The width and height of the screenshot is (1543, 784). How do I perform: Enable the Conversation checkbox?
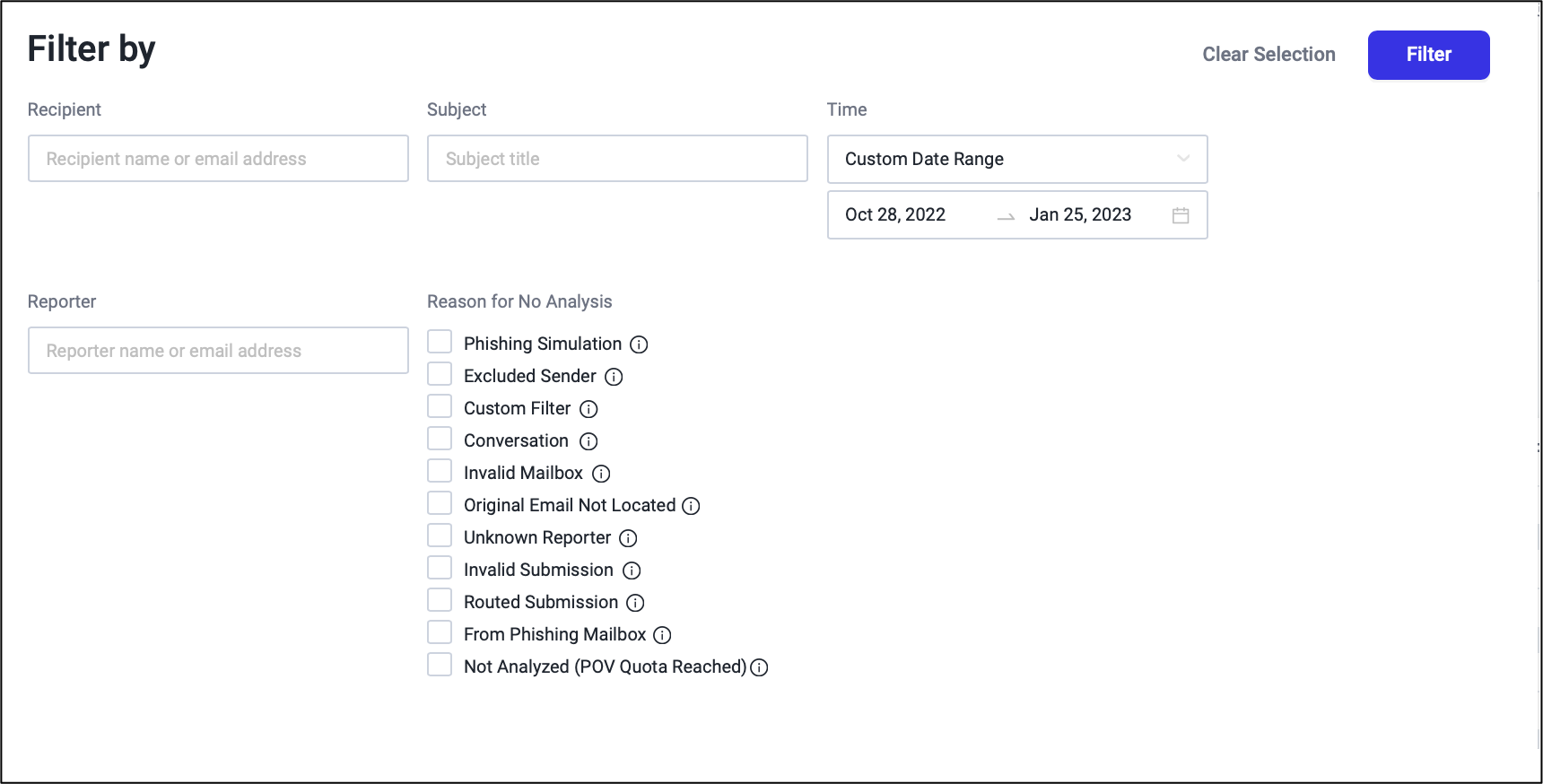coord(440,440)
